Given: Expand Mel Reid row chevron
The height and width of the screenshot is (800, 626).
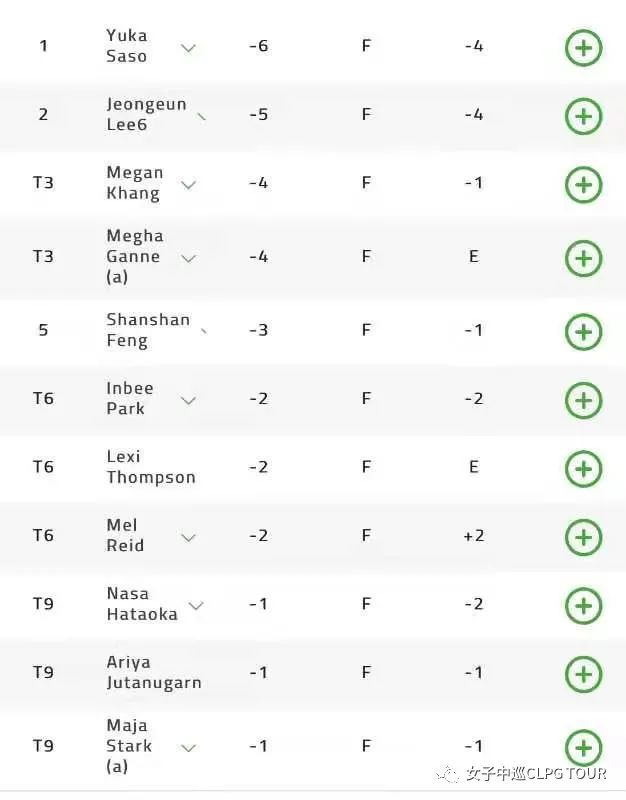Looking at the screenshot, I should [x=188, y=538].
